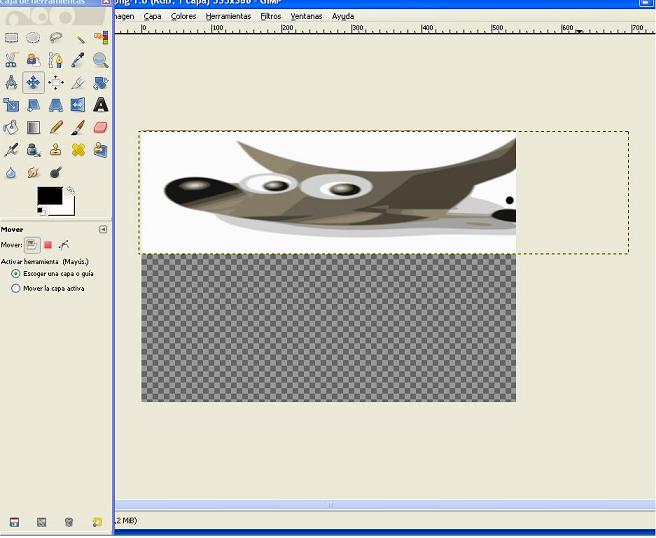This screenshot has width=656, height=538.
Task: Select the Rectangle Select tool
Action: coord(11,38)
